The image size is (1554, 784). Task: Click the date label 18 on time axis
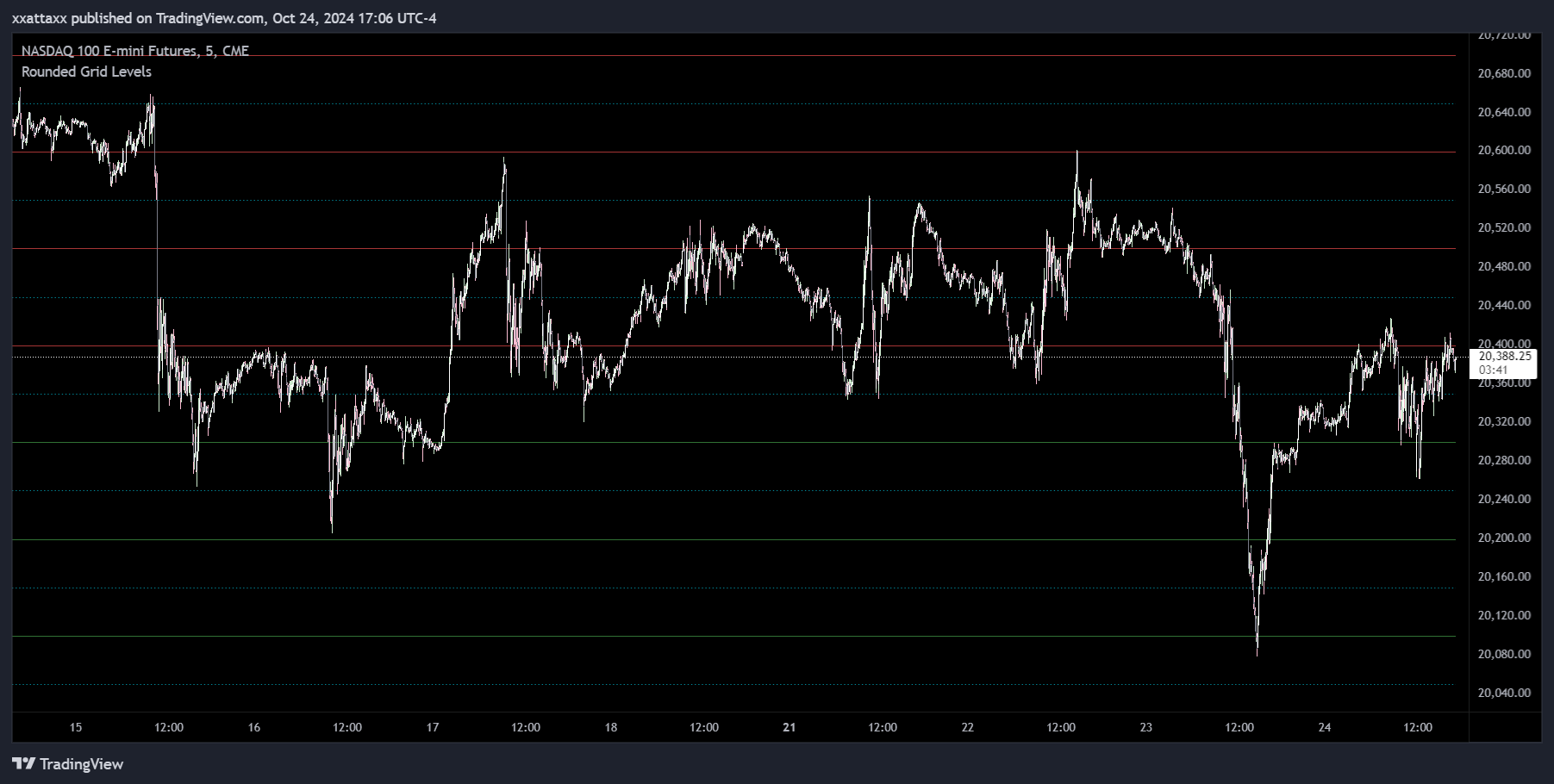click(x=611, y=727)
